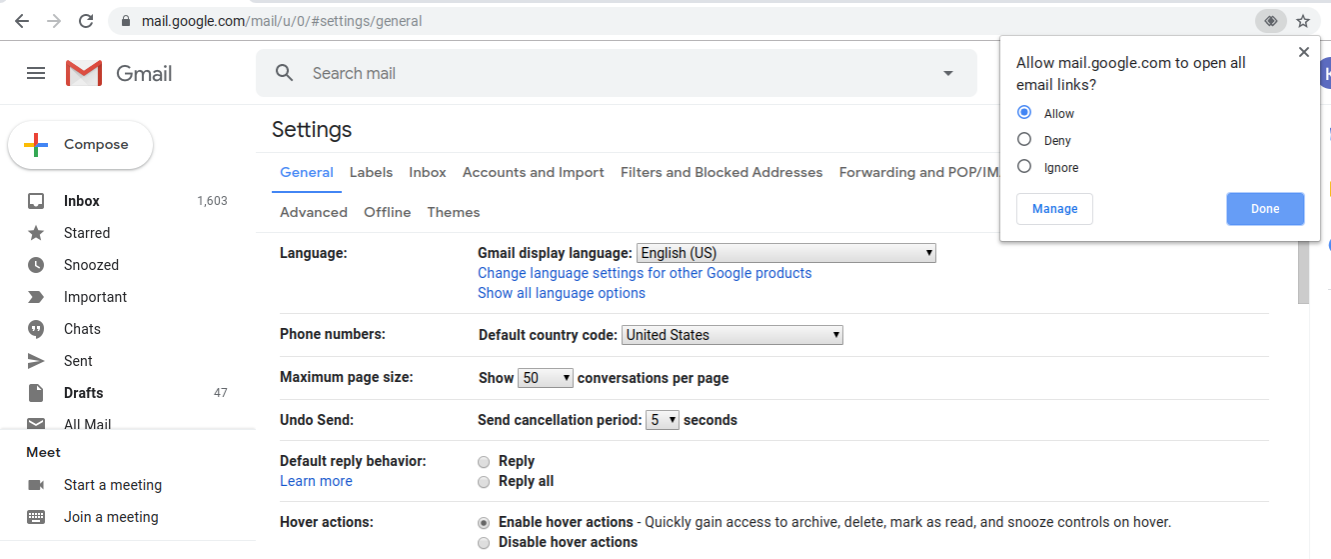Change the conversations per page dropdown
The width and height of the screenshot is (1331, 559).
coord(546,378)
